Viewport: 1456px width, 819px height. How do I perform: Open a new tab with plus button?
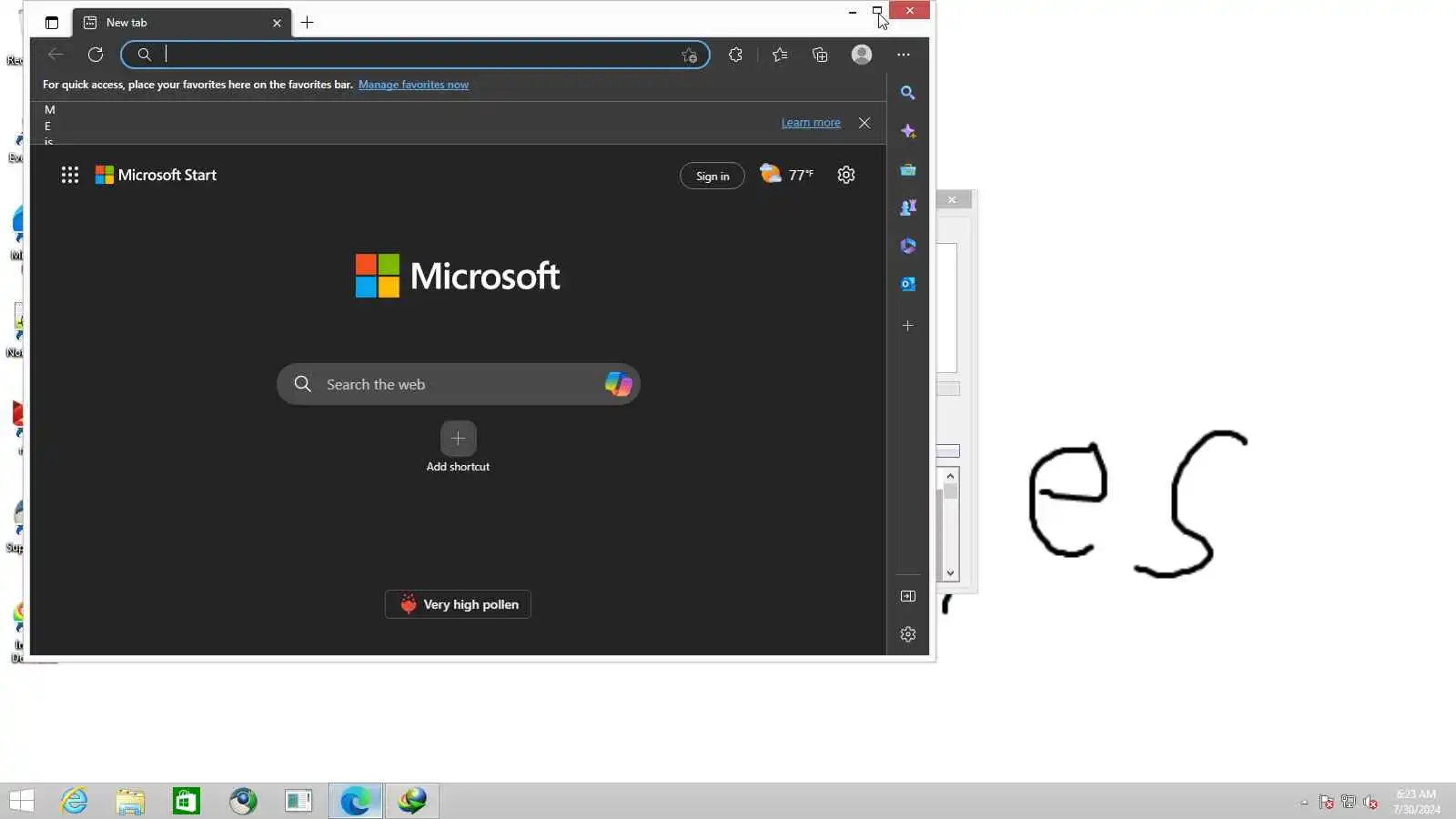tap(308, 23)
